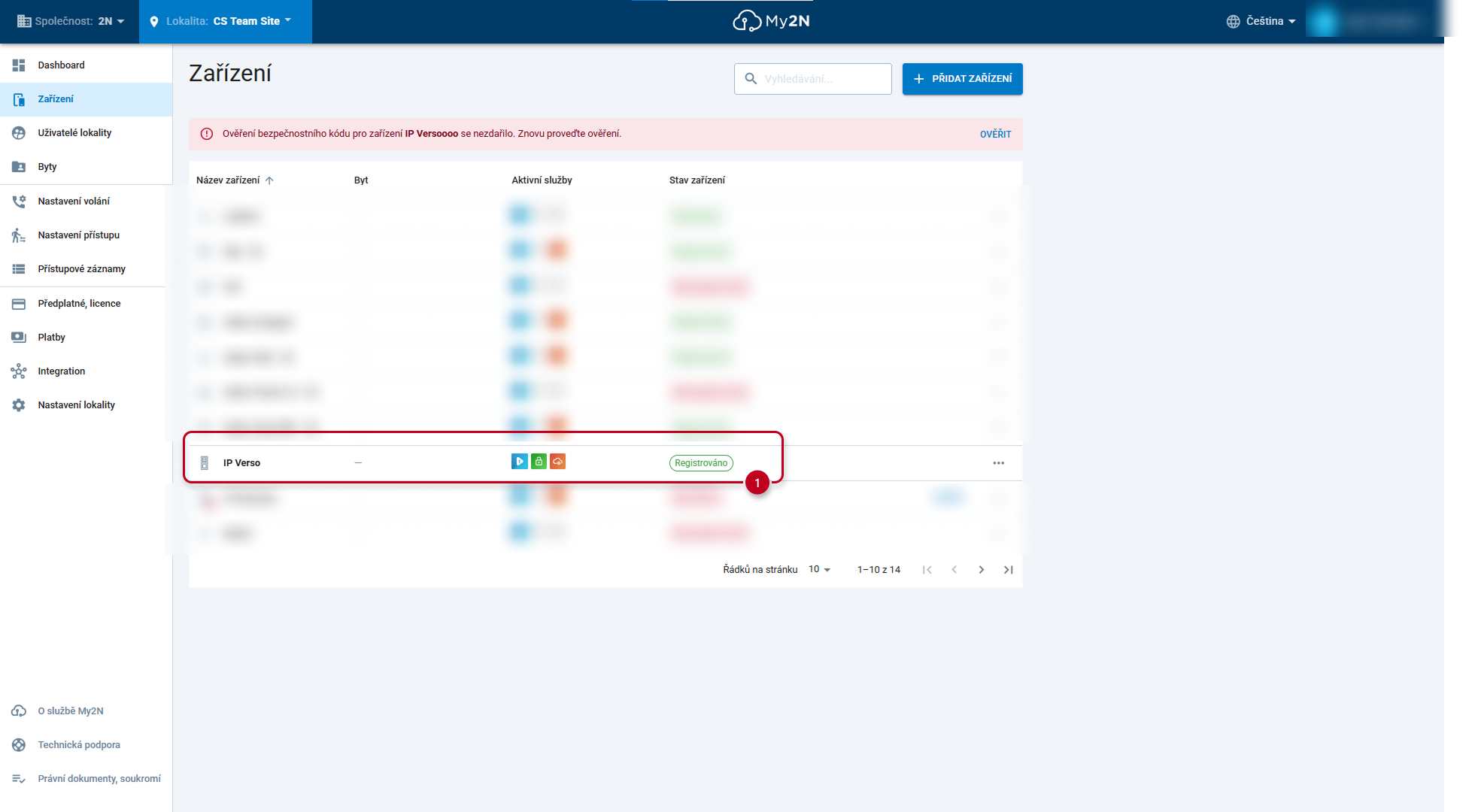Click the Právní dokumenty checklist icon
Viewport: 1478px width, 812px height.
click(19, 779)
